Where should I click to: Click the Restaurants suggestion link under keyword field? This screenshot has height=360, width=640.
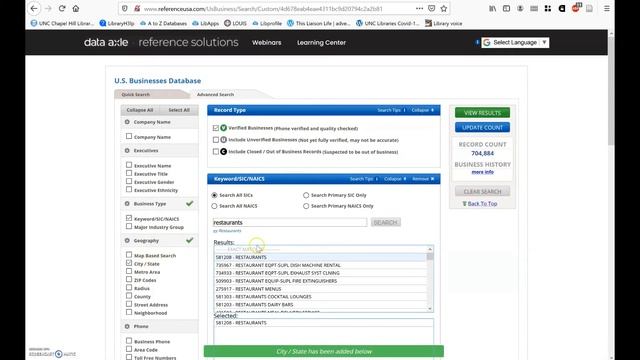click(230, 231)
